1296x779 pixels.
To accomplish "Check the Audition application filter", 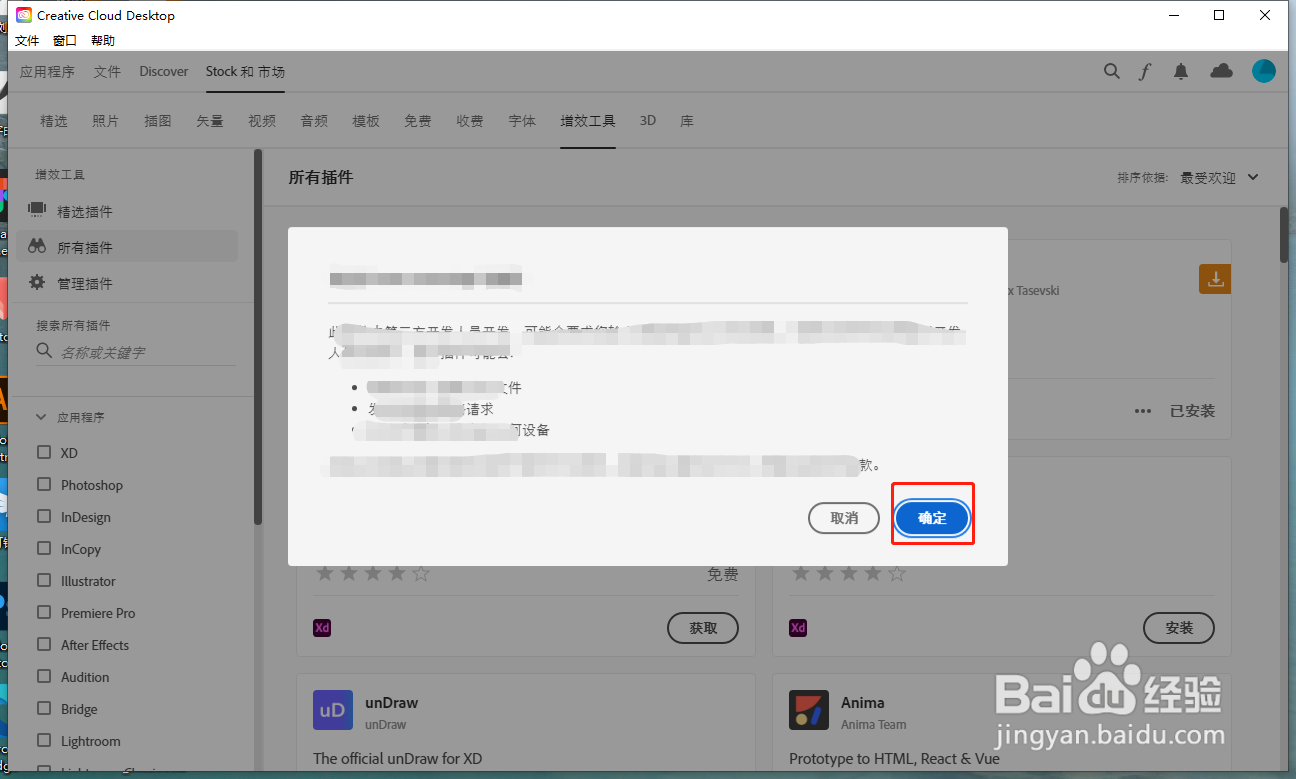I will click(x=44, y=676).
